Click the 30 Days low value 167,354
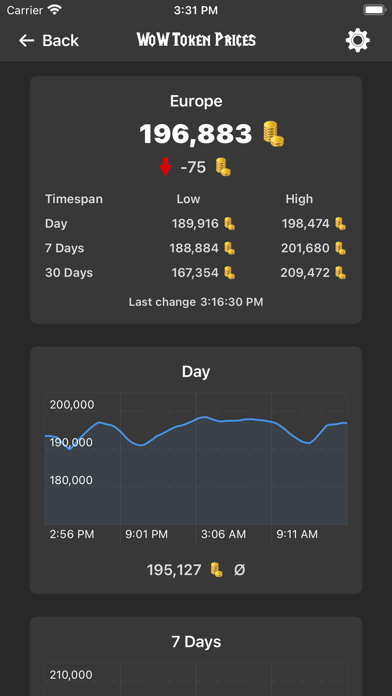392x696 pixels. click(x=195, y=273)
